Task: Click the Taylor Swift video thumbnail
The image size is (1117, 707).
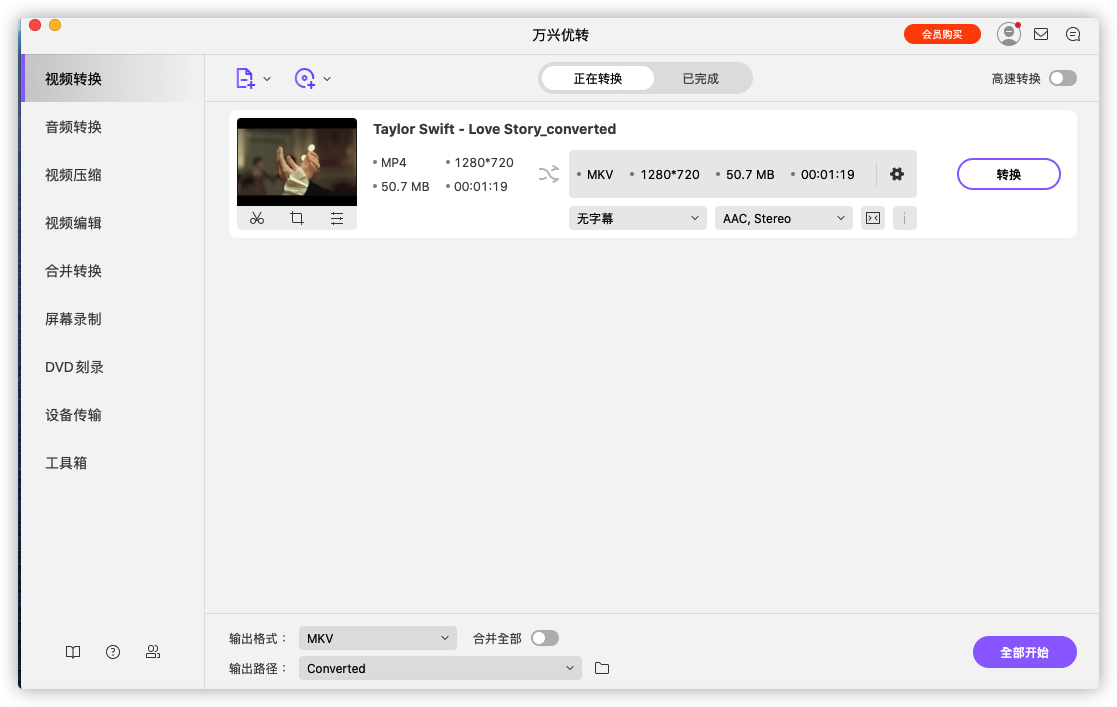Action: tap(296, 160)
